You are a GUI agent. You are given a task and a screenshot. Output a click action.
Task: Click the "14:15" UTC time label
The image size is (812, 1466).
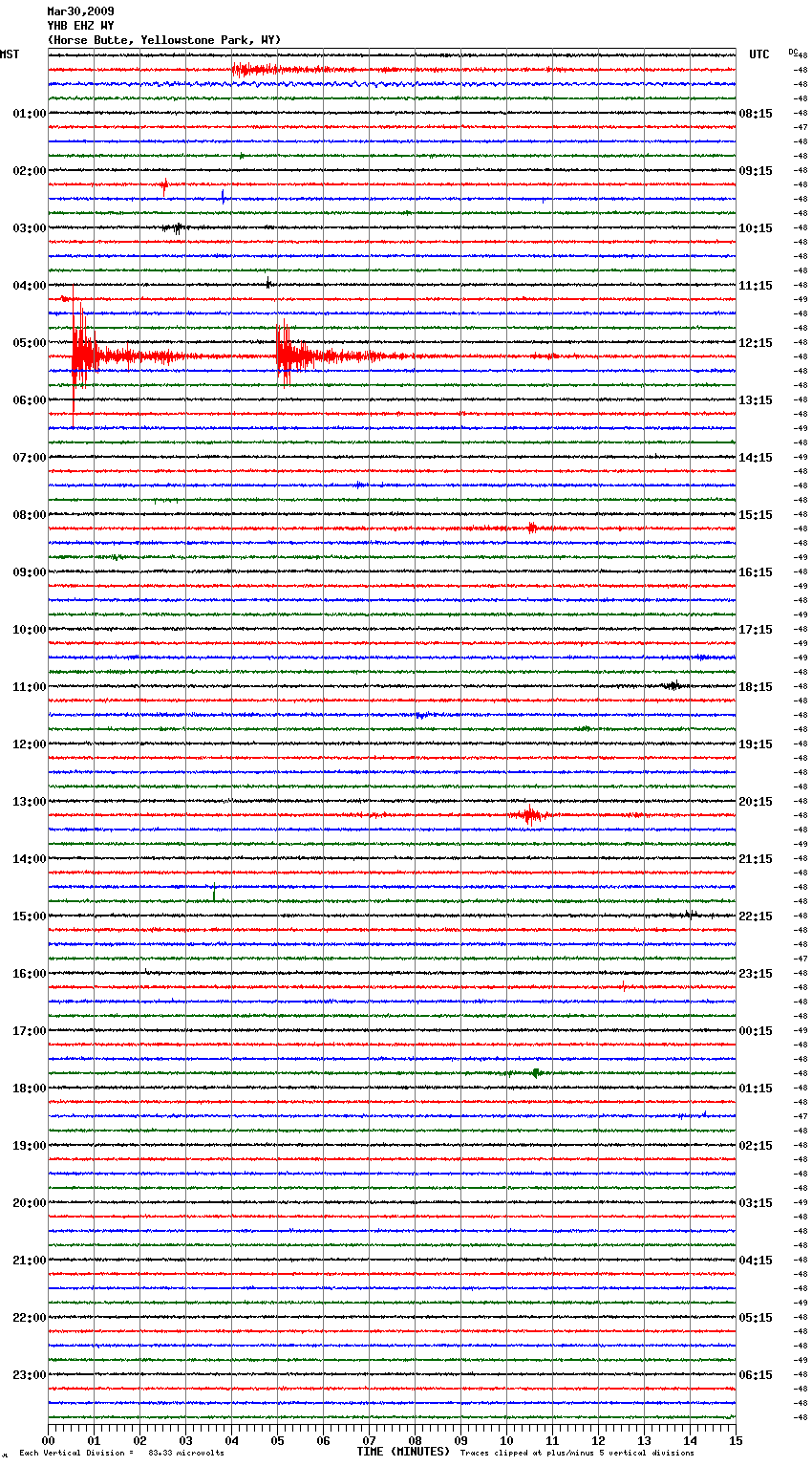coord(756,458)
